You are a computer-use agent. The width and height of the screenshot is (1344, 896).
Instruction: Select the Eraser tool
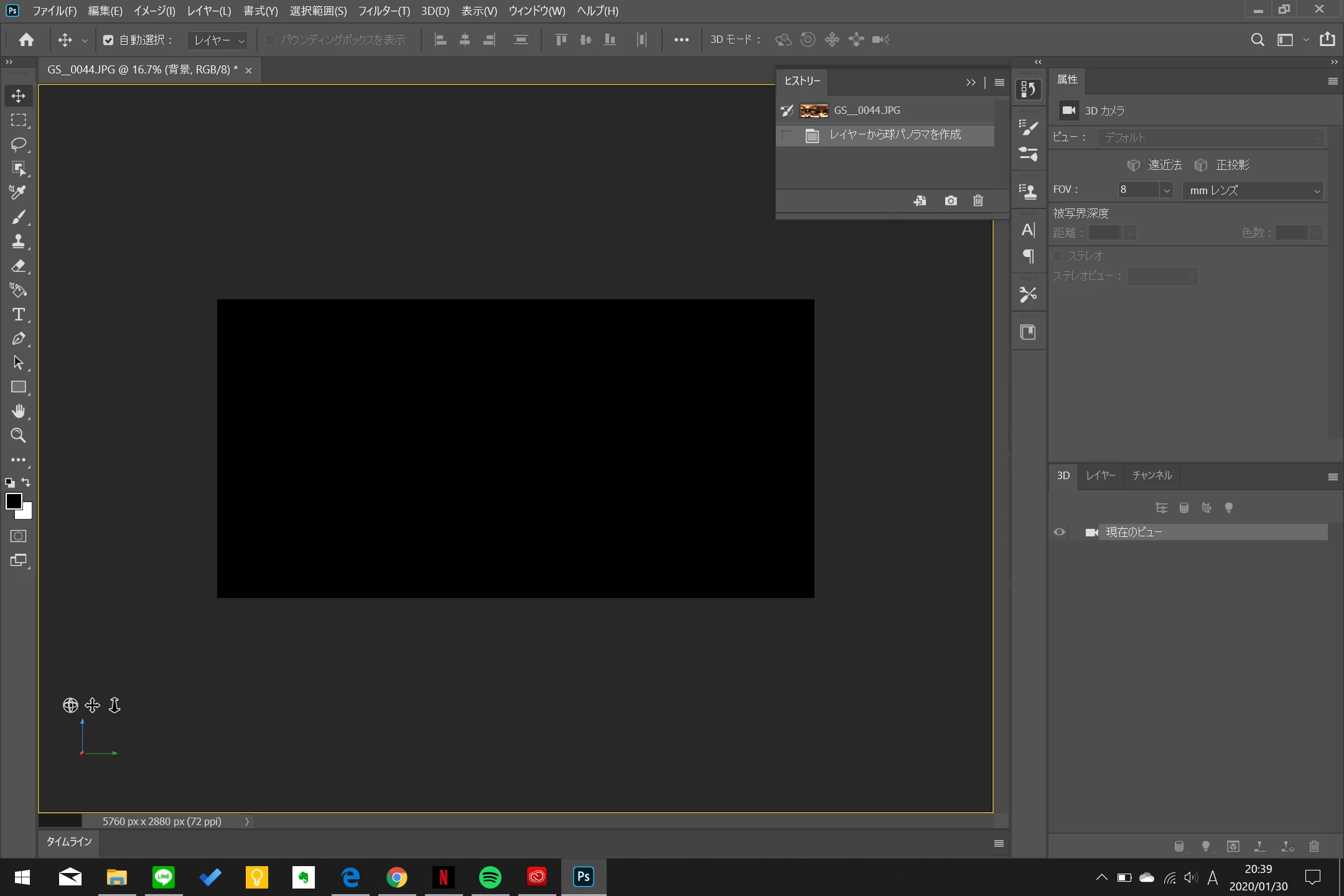point(18,266)
